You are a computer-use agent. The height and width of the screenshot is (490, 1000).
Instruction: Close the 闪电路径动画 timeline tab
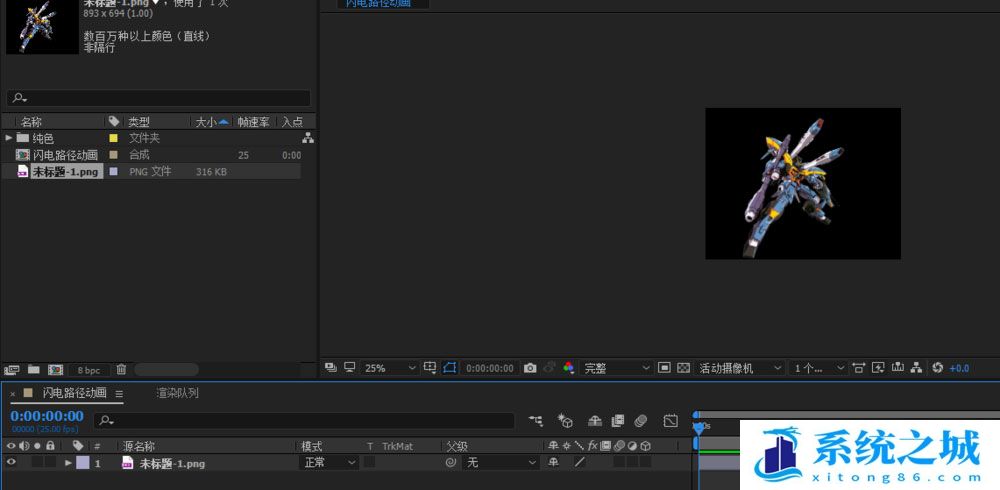click(x=13, y=394)
